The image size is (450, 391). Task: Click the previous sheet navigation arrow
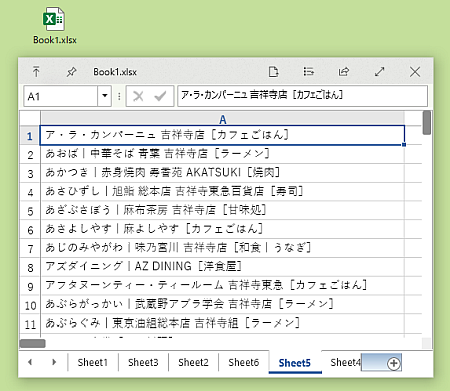coord(30,362)
